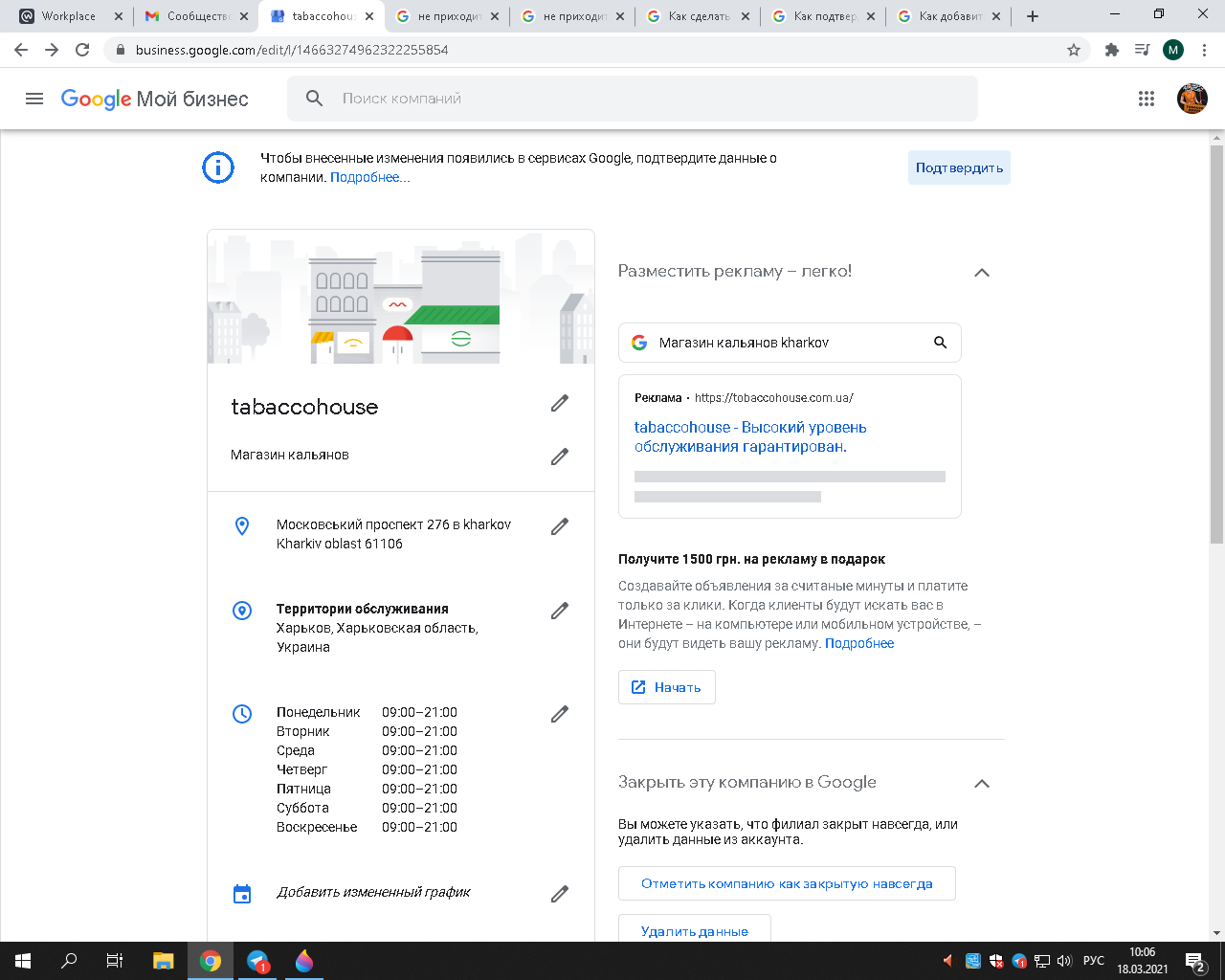
Task: Open a new browser tab
Action: point(1033,16)
